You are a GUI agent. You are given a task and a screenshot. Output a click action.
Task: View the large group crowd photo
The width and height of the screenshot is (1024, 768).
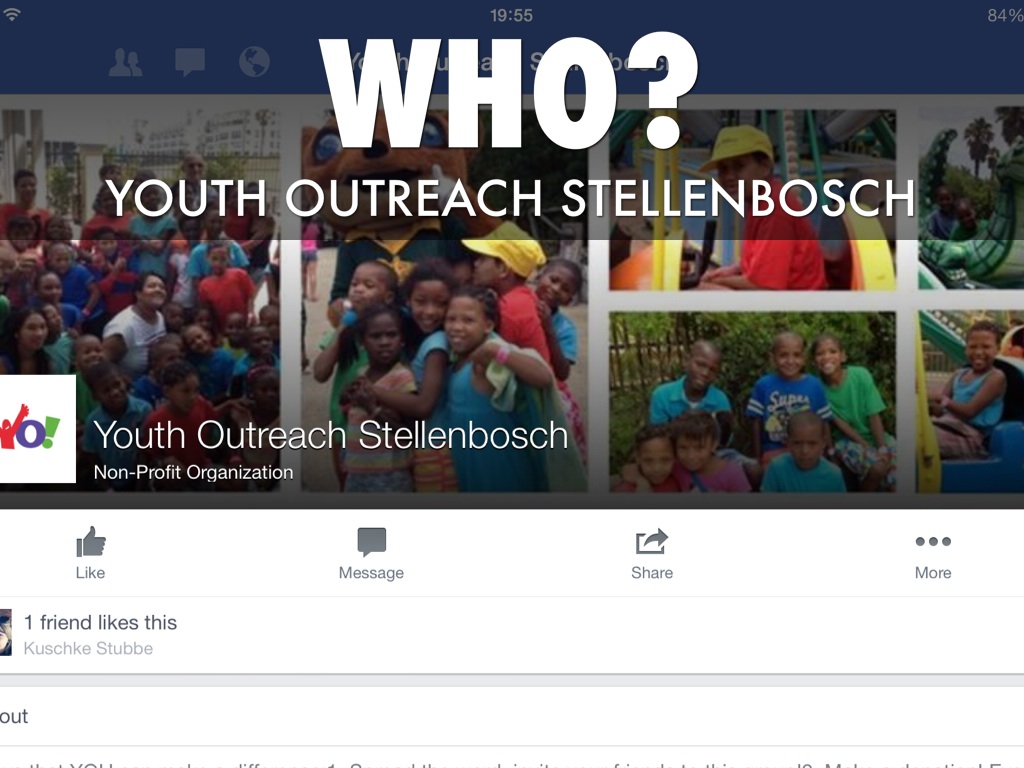tap(140, 300)
